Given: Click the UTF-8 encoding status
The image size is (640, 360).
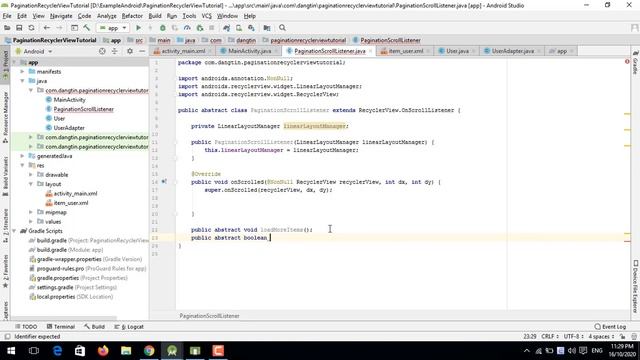Looking at the screenshot, I should [573, 336].
